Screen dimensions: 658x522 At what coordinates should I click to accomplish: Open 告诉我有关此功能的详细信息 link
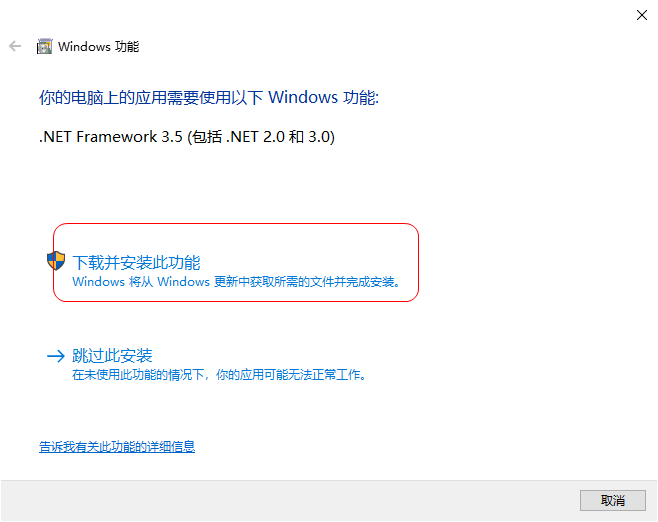pos(117,446)
